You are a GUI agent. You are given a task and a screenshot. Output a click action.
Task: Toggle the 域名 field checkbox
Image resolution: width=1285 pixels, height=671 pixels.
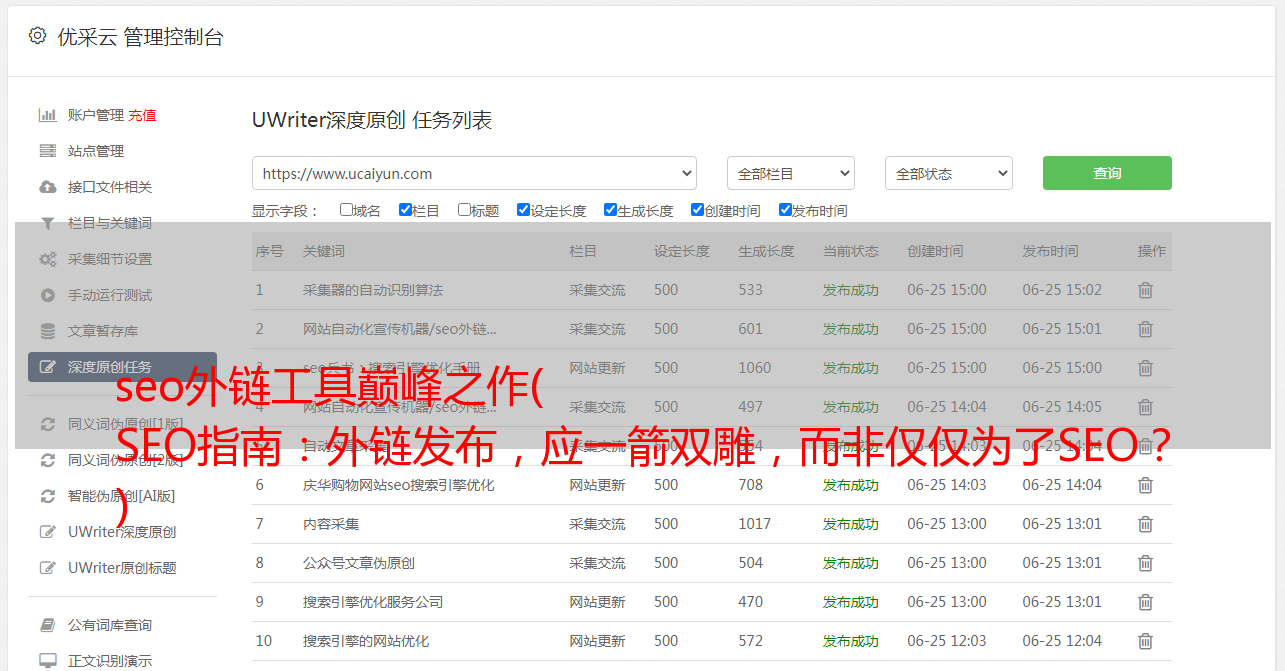tap(346, 210)
